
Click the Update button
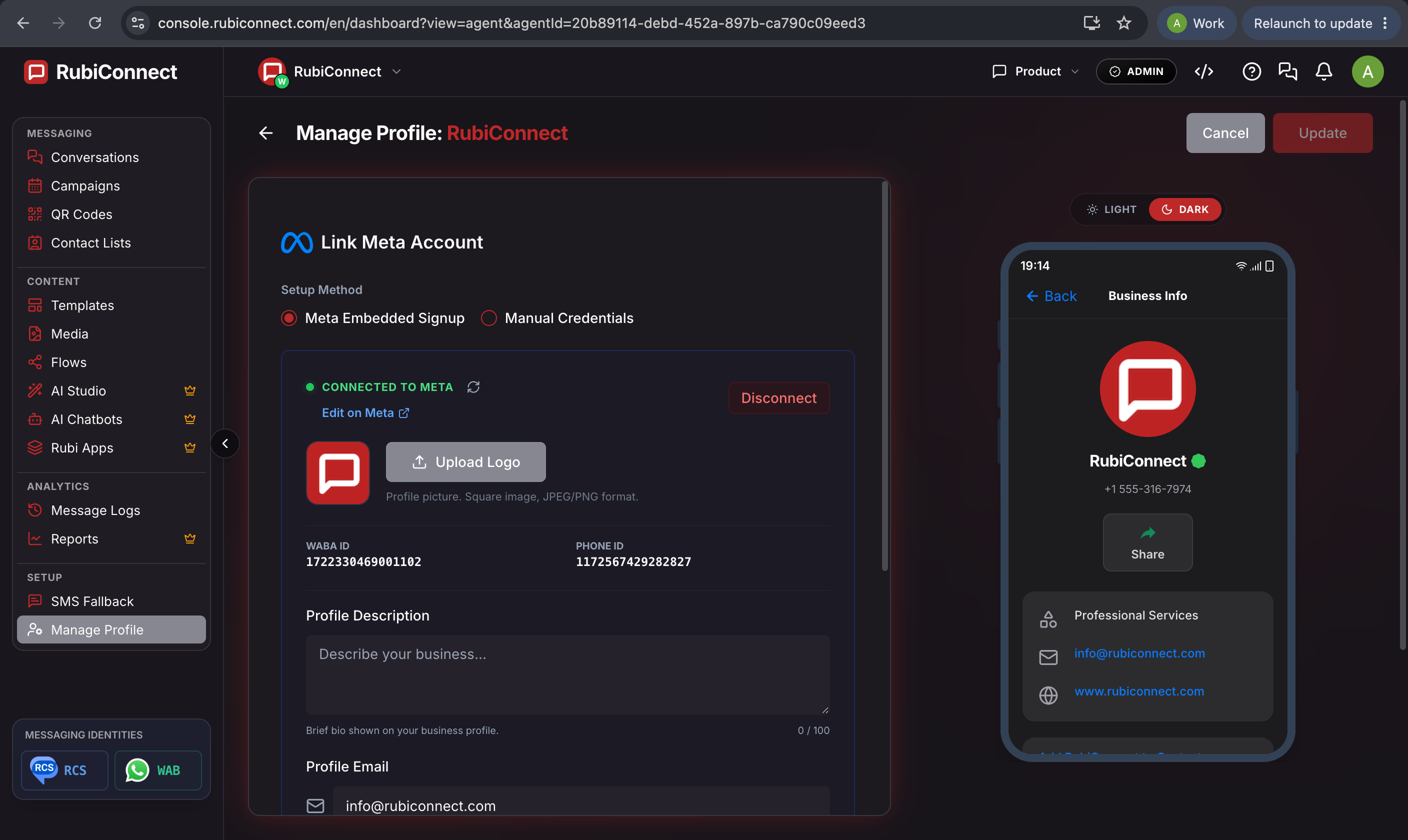click(x=1322, y=133)
